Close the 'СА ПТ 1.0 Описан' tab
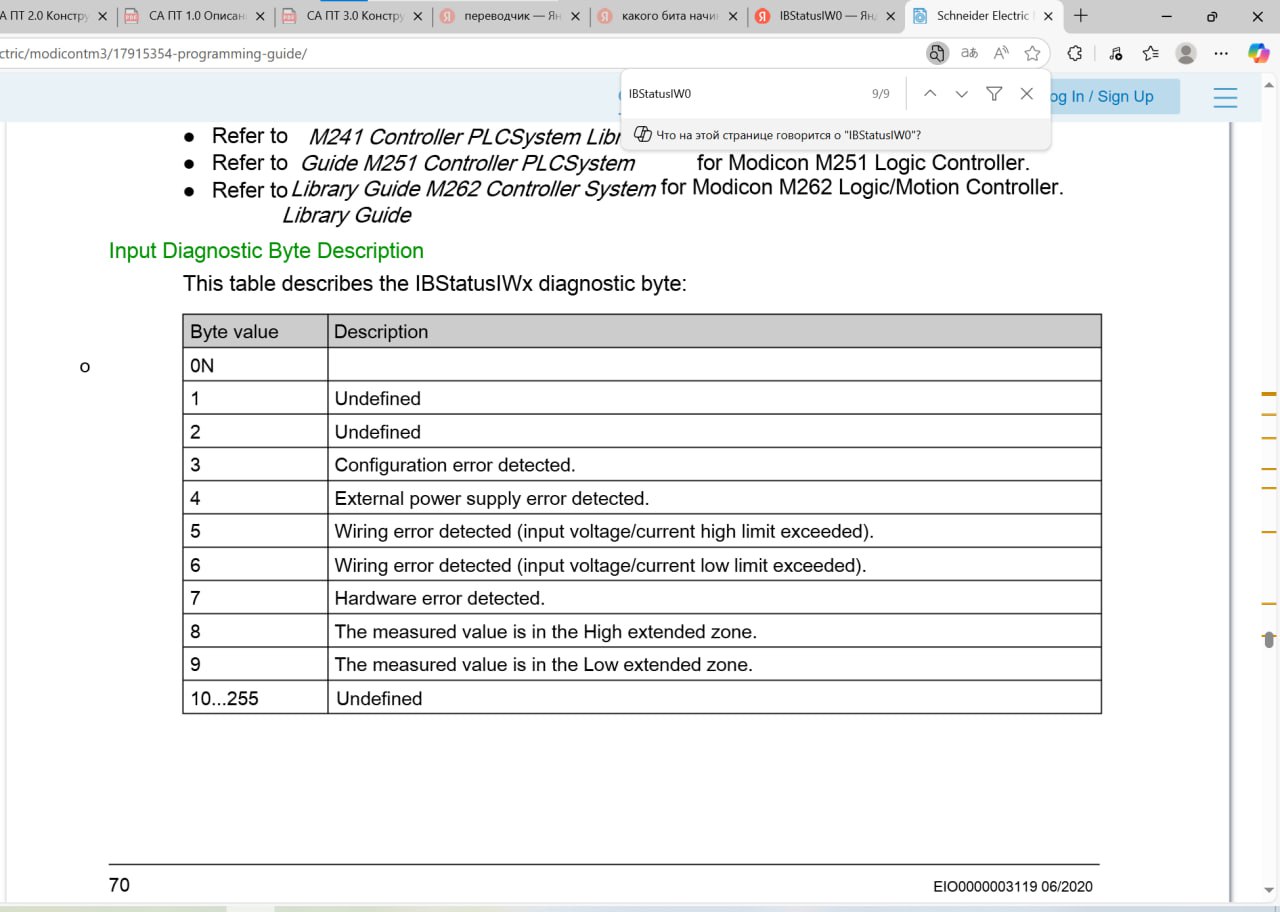The image size is (1280, 912). 261,16
